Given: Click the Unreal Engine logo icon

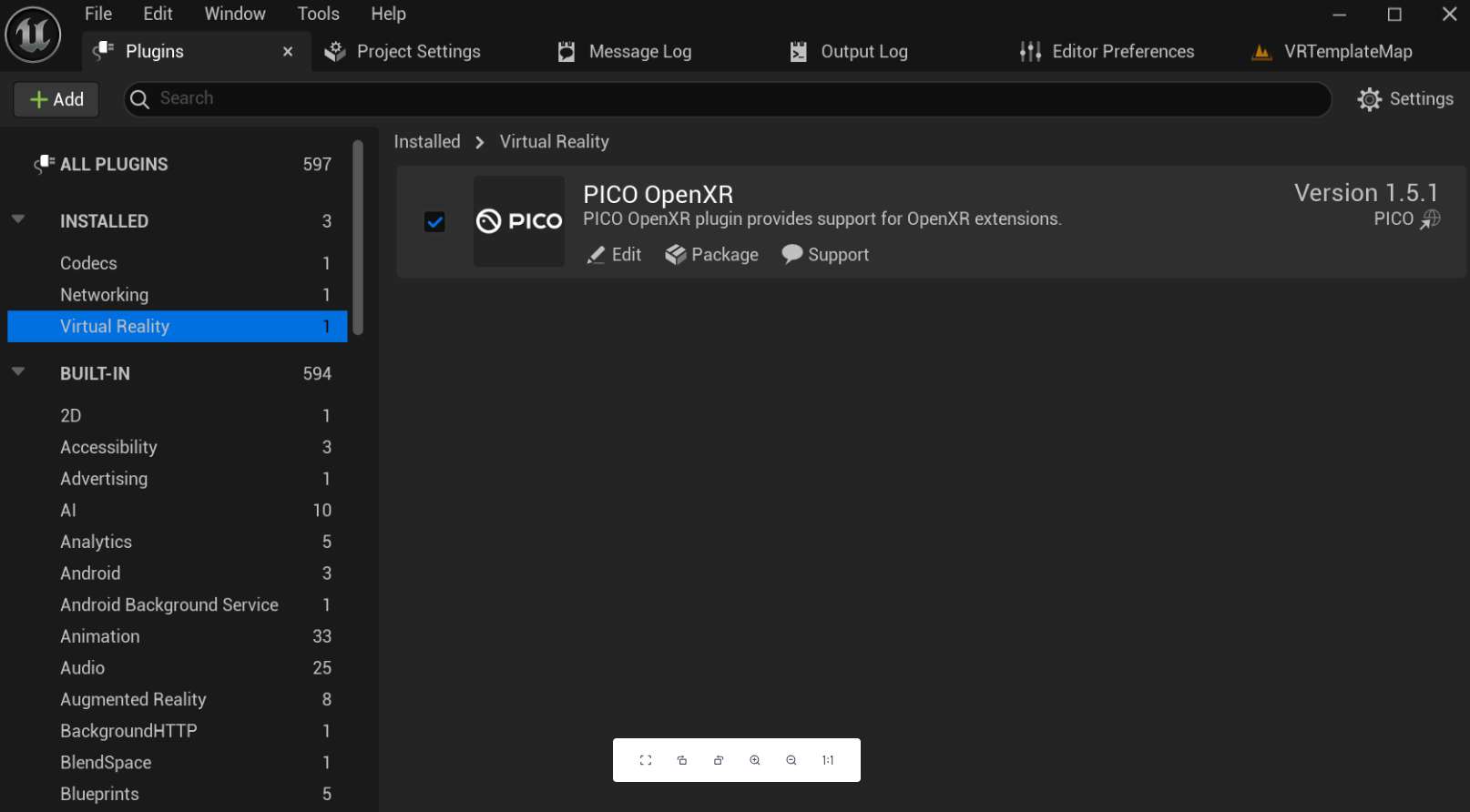Looking at the screenshot, I should point(34,35).
